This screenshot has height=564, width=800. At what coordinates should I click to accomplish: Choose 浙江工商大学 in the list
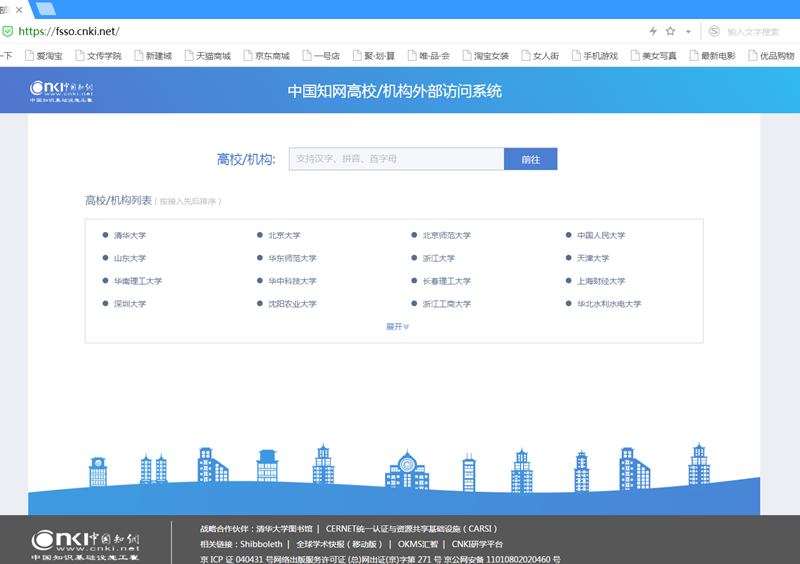446,303
